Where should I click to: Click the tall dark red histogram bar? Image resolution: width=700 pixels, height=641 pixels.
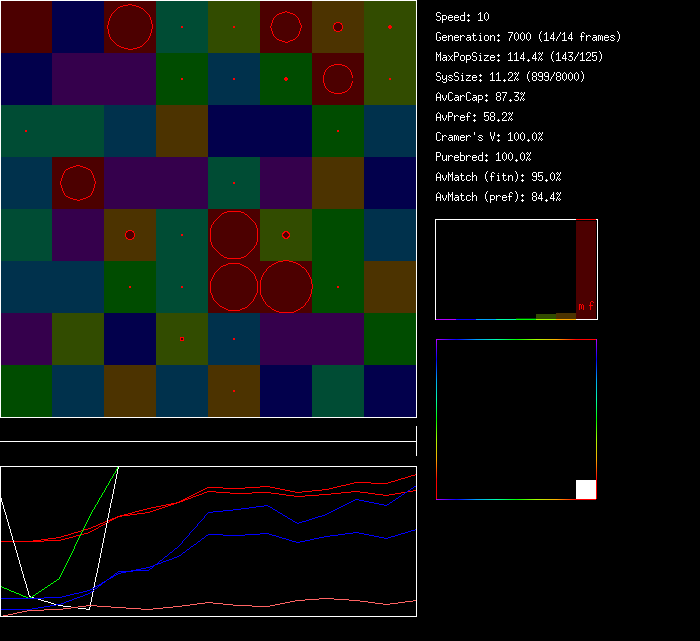pyautogui.click(x=586, y=262)
